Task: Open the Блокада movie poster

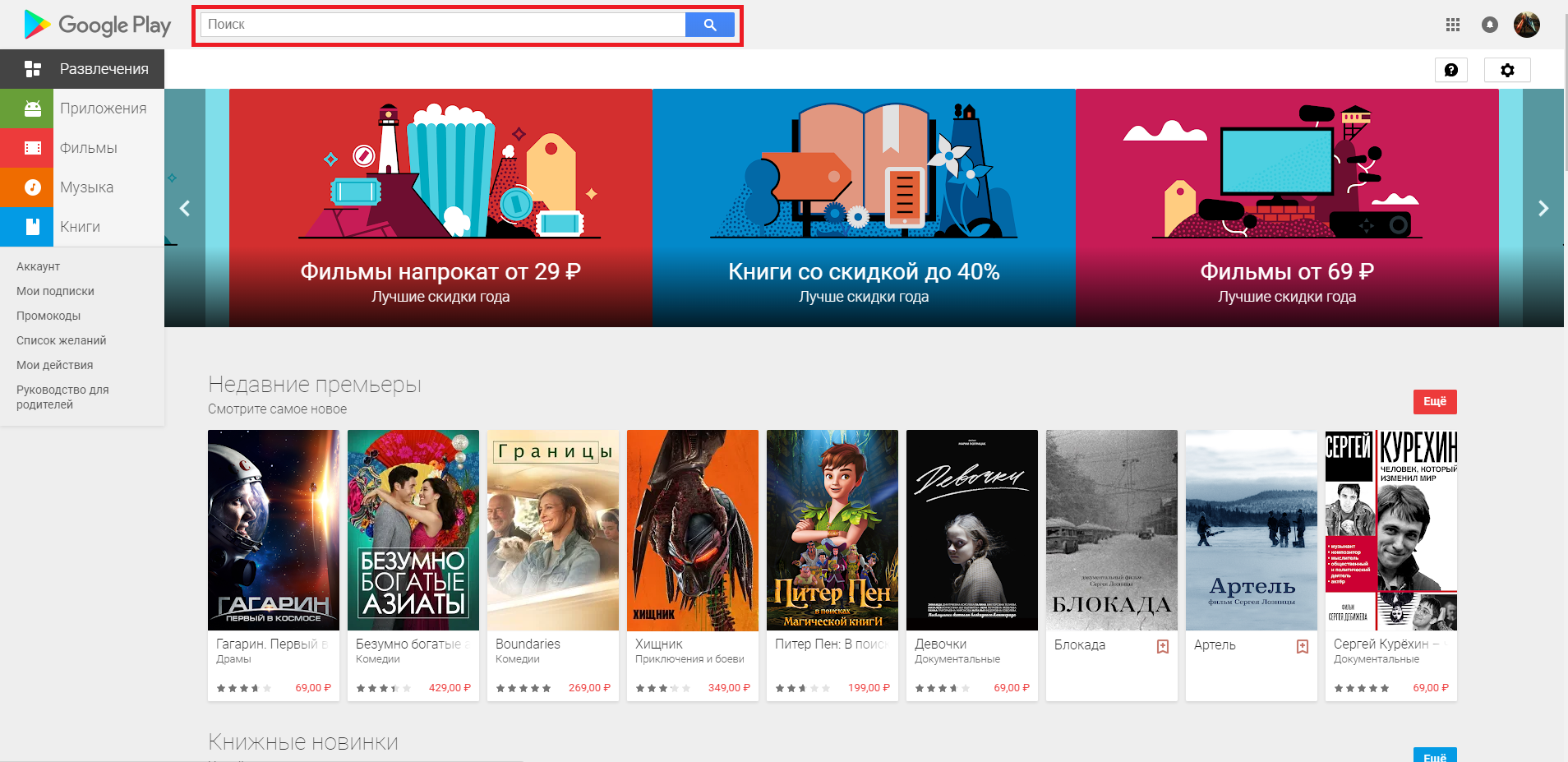Action: pyautogui.click(x=1112, y=530)
